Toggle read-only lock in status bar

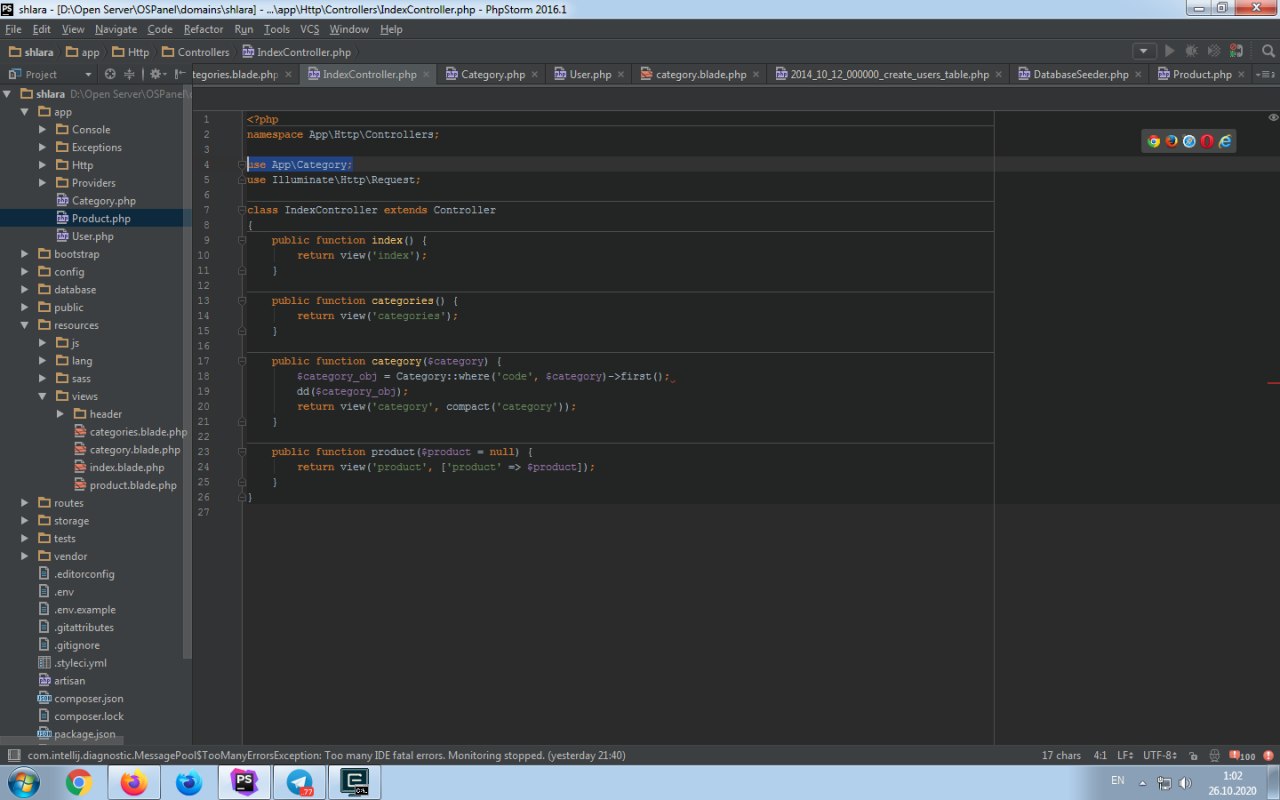tap(1194, 756)
